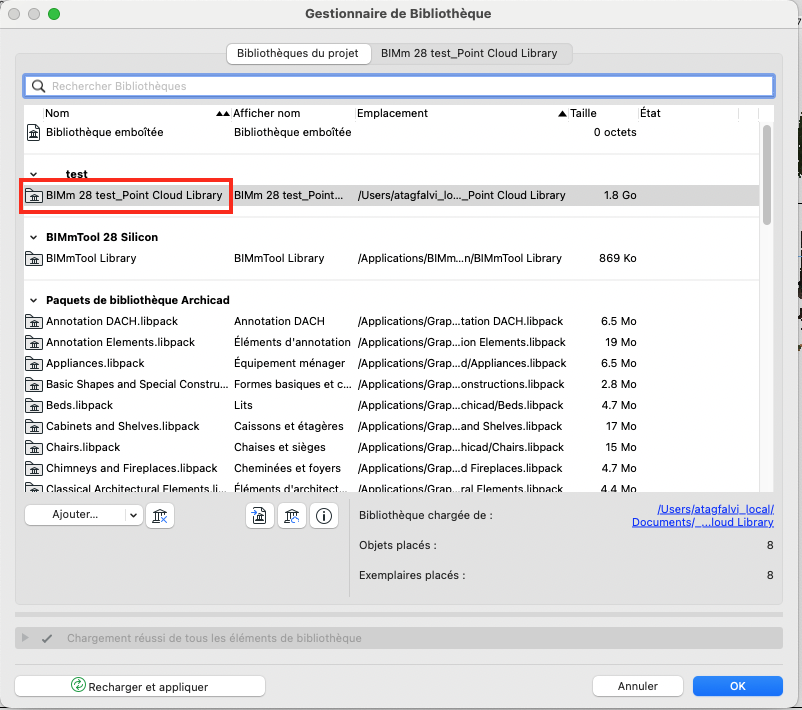Image resolution: width=802 pixels, height=710 pixels.
Task: Switch to Bibliothèques du projet tab
Action: point(298,53)
